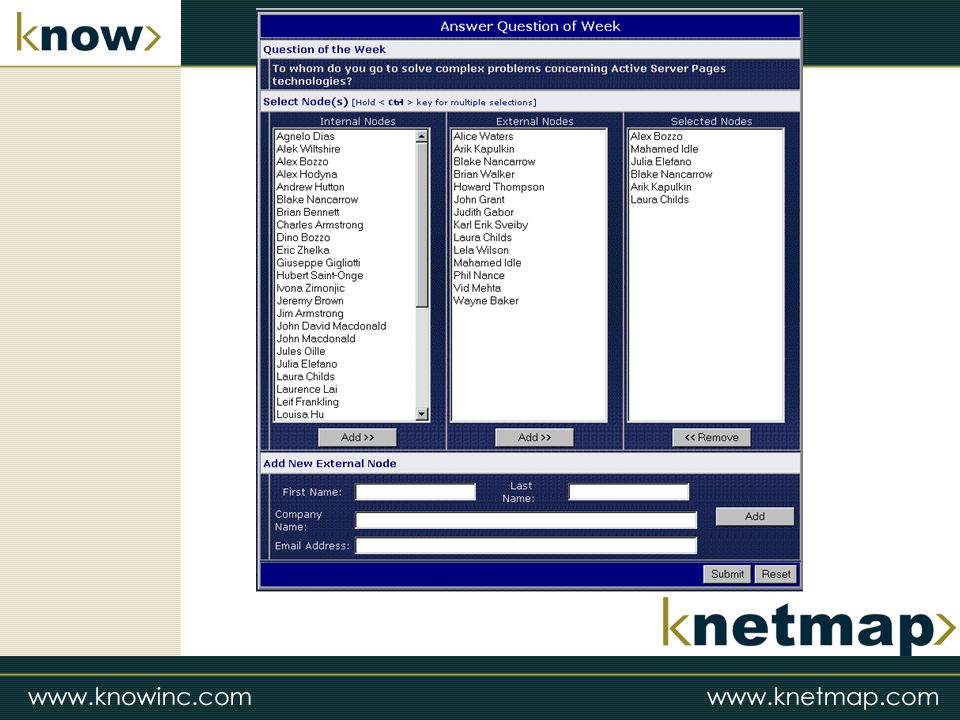Select Laurence Lai in Internal Nodes
The width and height of the screenshot is (960, 720).
pyautogui.click(x=307, y=389)
